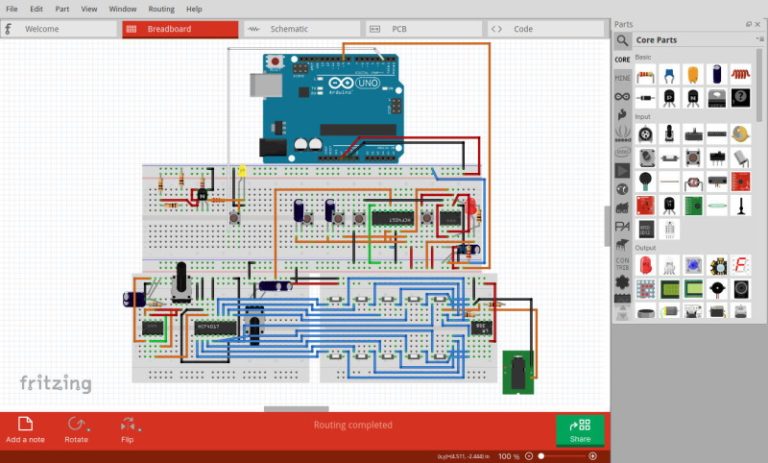Click the Add a note icon

[25, 424]
